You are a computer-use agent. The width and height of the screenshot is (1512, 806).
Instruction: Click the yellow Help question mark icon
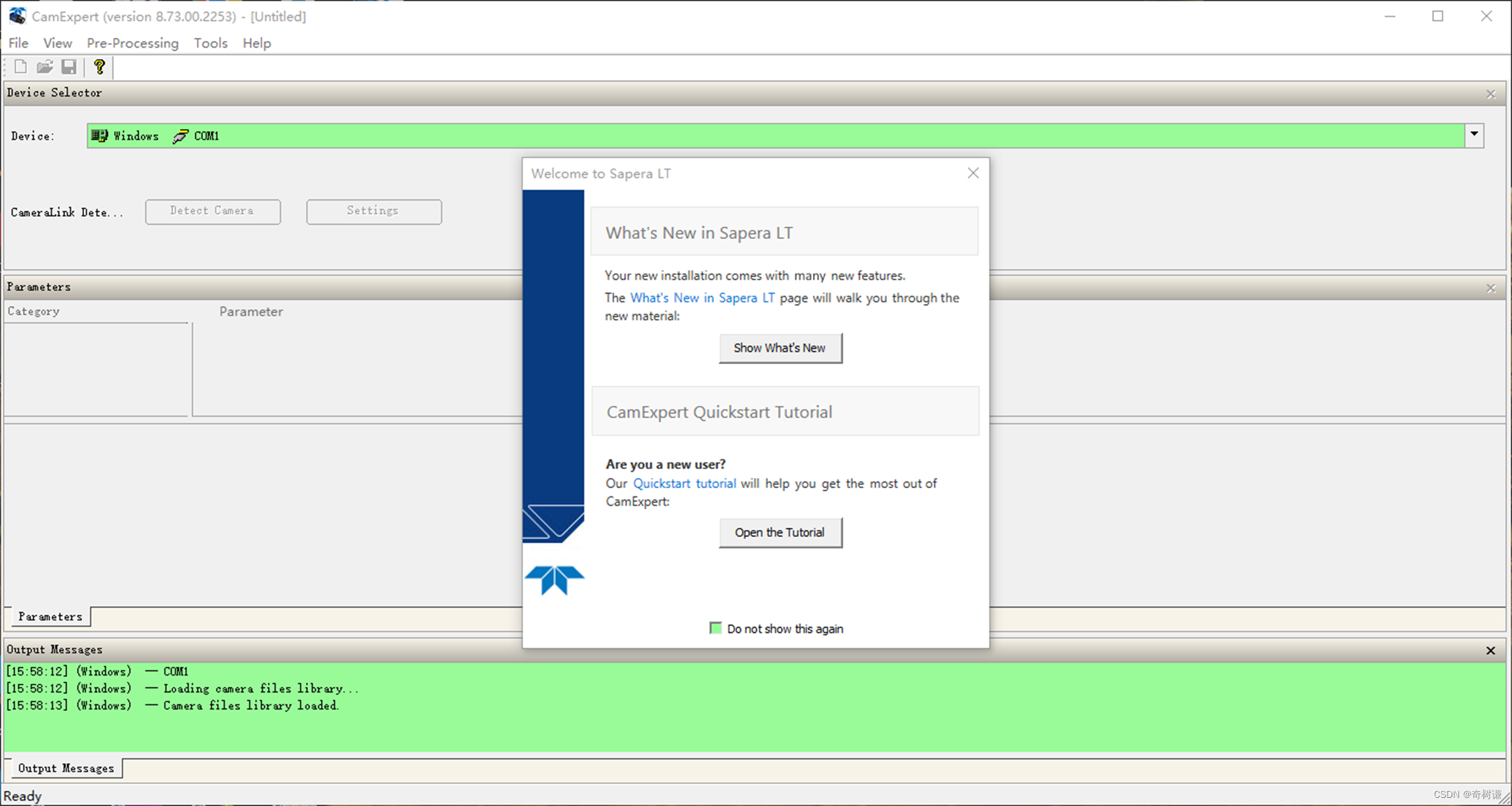[99, 67]
